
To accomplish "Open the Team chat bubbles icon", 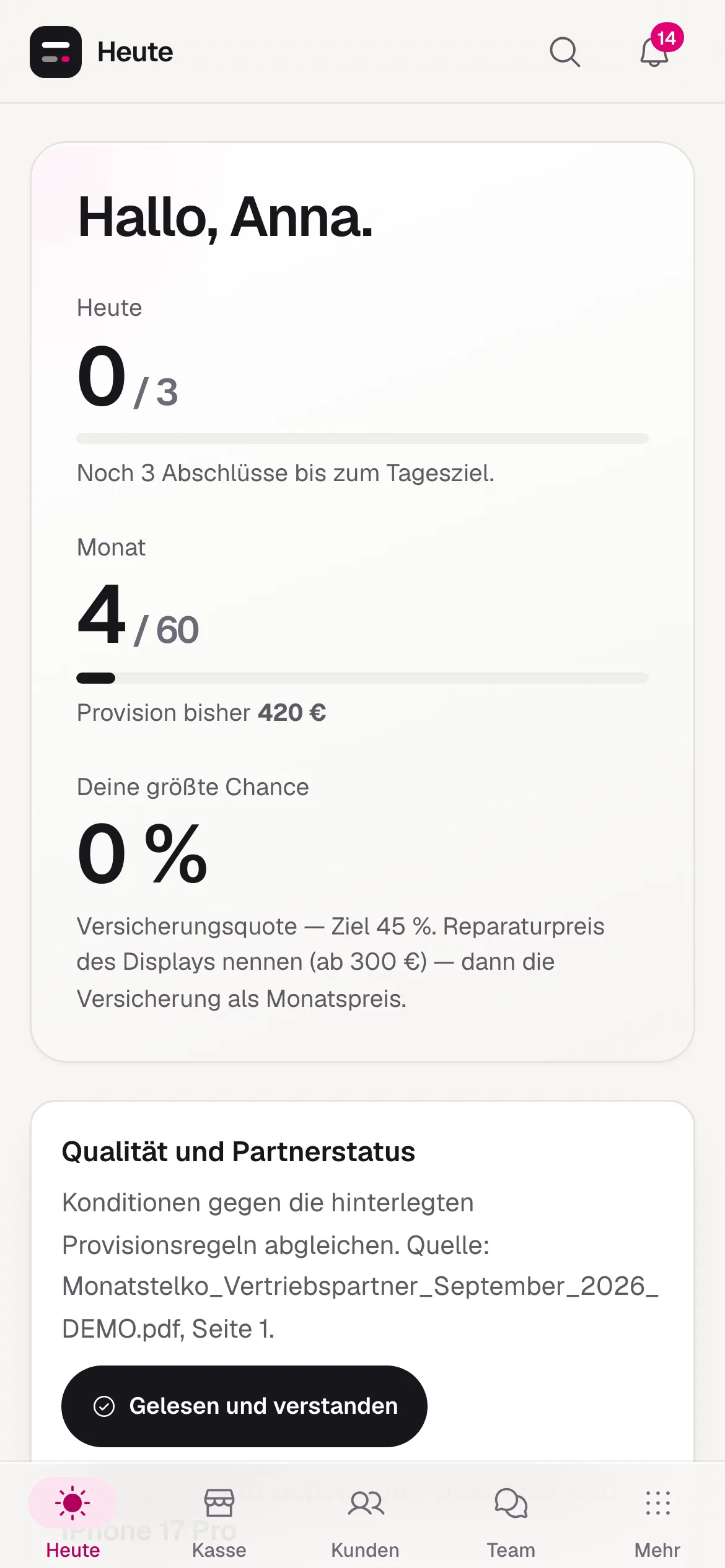I will pyautogui.click(x=511, y=1503).
